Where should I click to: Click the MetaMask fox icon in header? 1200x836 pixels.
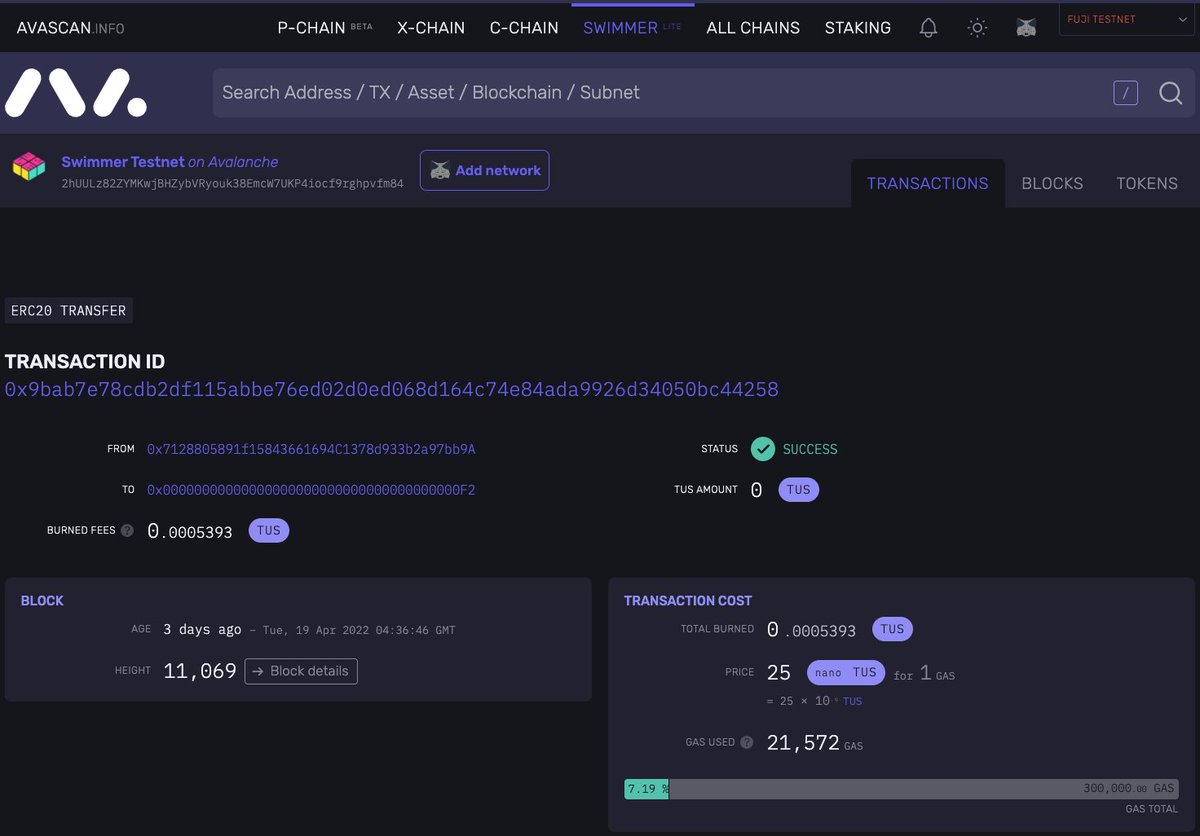coord(1026,28)
